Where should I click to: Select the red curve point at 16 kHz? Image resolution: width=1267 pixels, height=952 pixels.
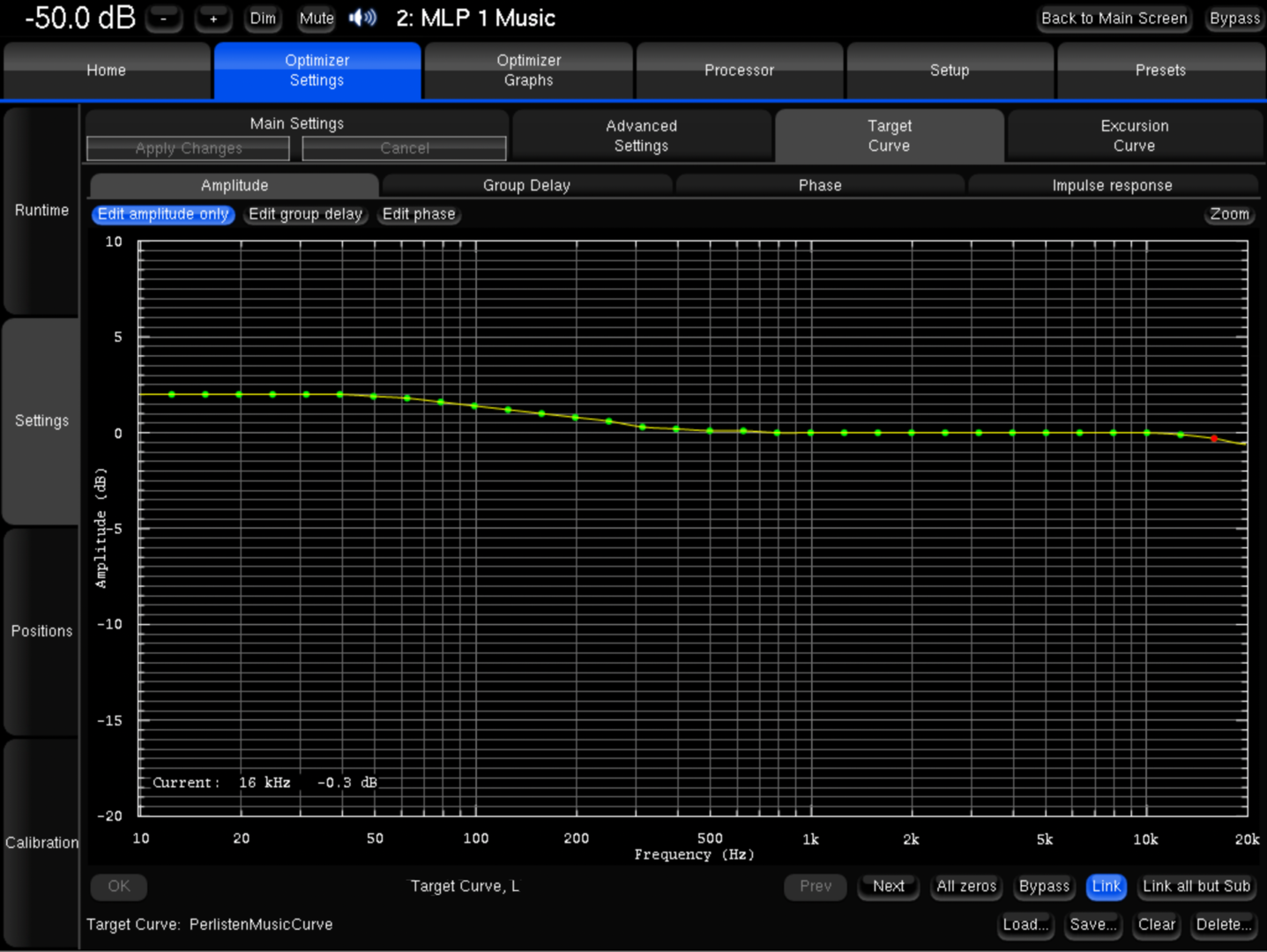pos(1214,438)
